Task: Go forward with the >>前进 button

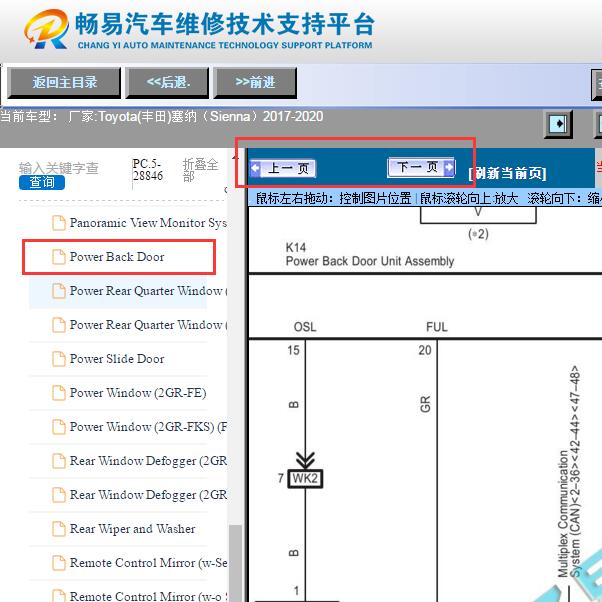Action: (x=255, y=83)
